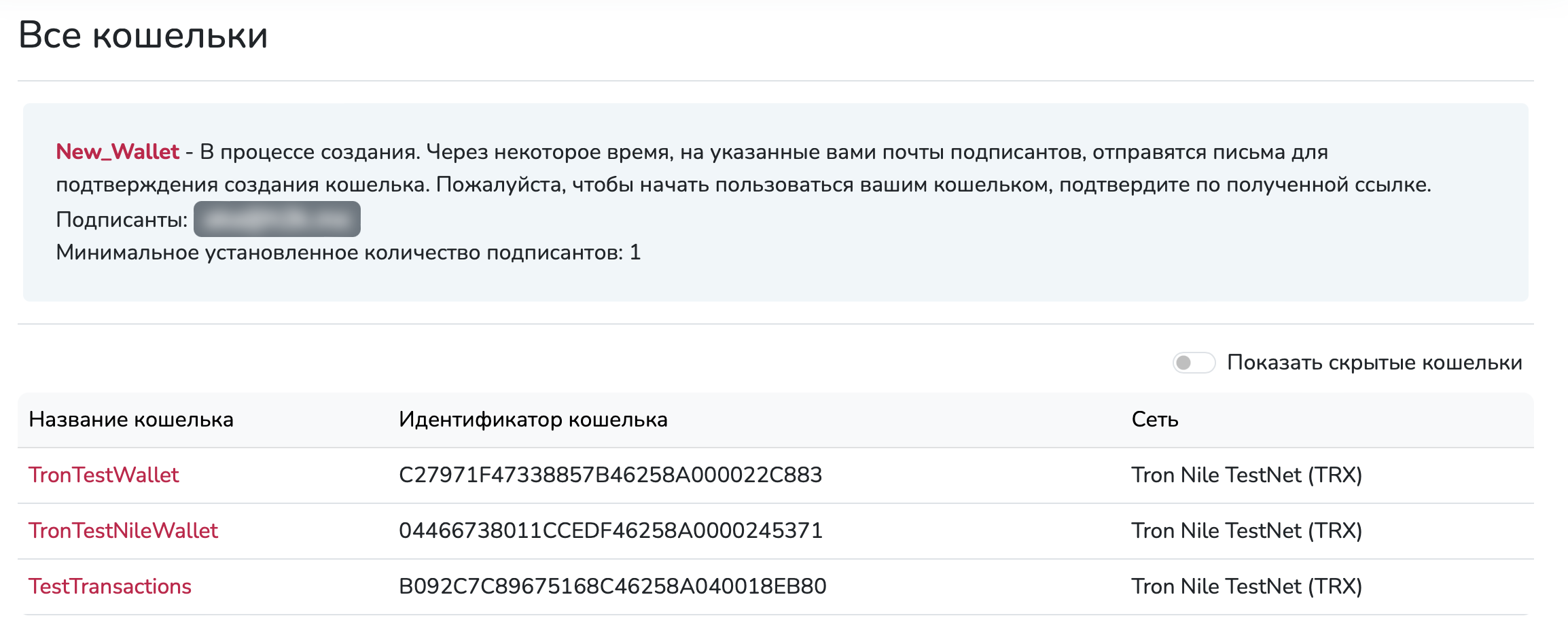The image size is (1568, 633).
Task: Click wallet ID B092C7C89675168C46258A040018EB80
Action: [x=612, y=586]
